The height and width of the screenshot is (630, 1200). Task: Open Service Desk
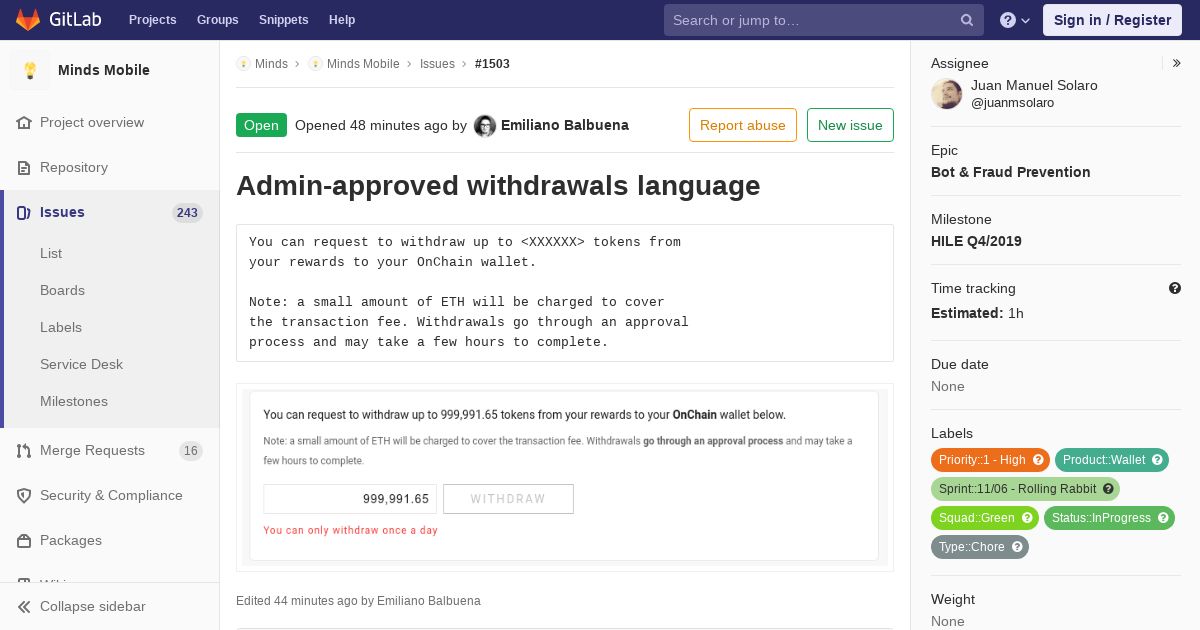pyautogui.click(x=81, y=364)
